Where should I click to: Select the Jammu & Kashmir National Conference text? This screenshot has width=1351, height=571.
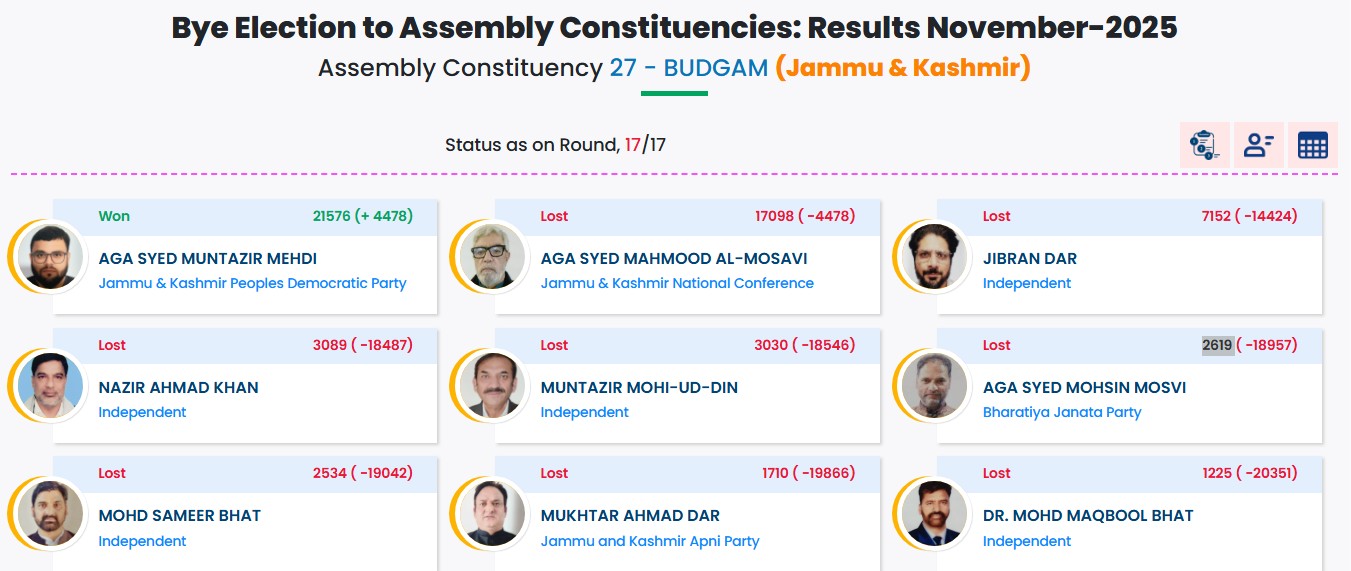pyautogui.click(x=677, y=283)
